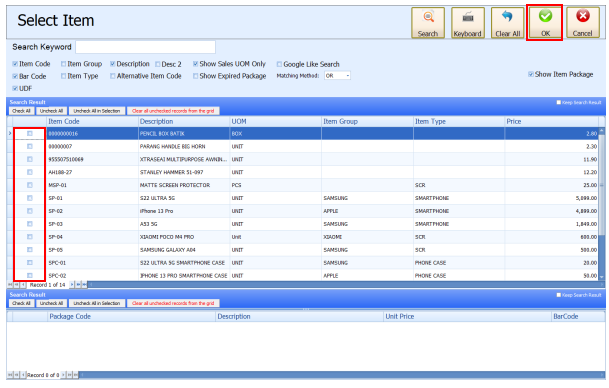Screen dimensions: 609x388
Task: Enable Alternative Item Code checkbox
Action: (112, 76)
